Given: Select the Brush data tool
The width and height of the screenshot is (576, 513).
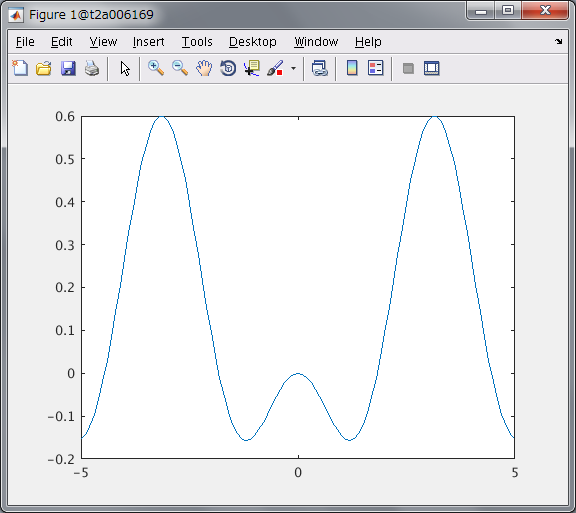Looking at the screenshot, I should (276, 68).
